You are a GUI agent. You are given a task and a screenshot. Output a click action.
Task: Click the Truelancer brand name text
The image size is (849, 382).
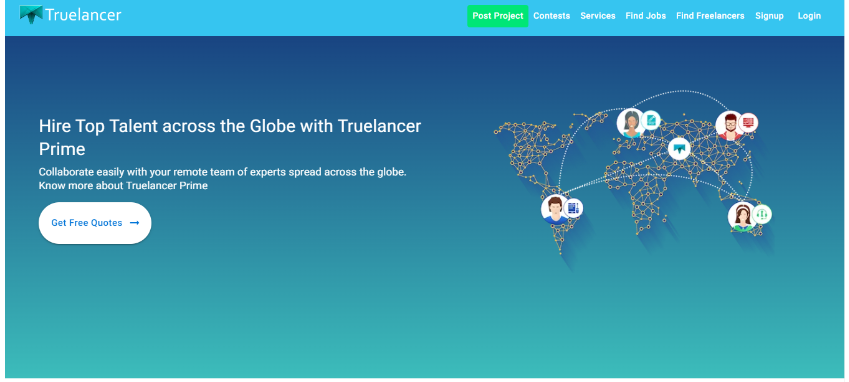(83, 15)
